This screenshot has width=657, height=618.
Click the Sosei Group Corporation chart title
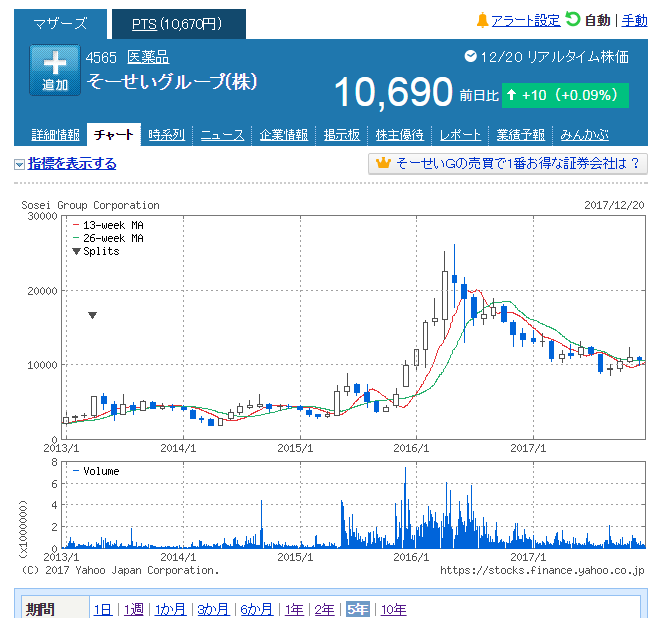pos(91,205)
